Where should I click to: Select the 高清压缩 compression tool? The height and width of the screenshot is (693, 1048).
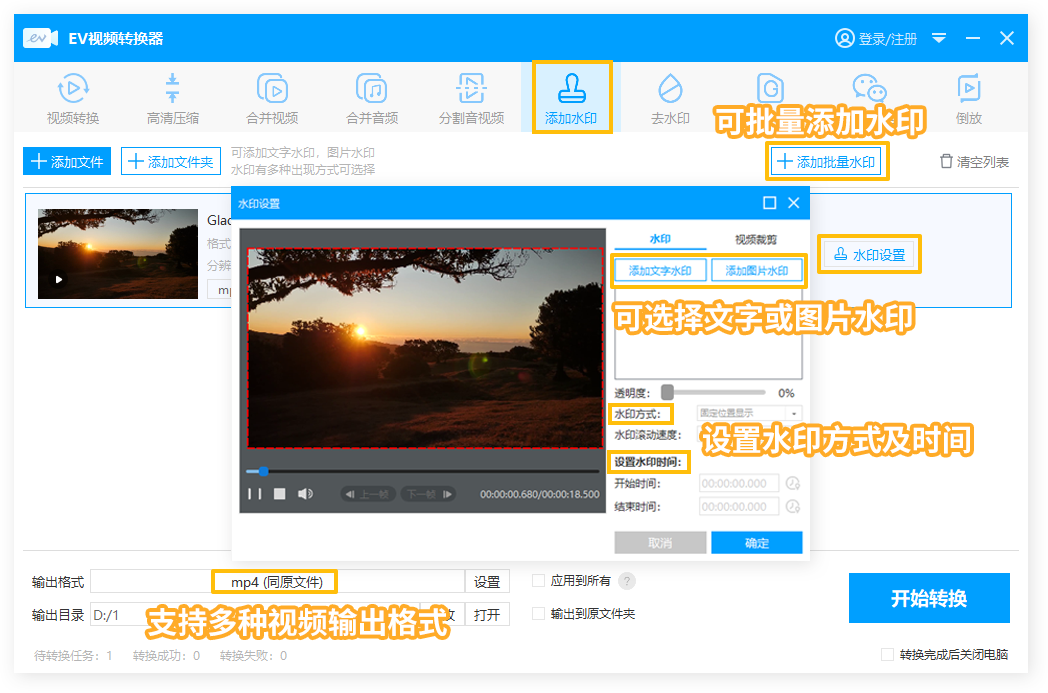(172, 98)
